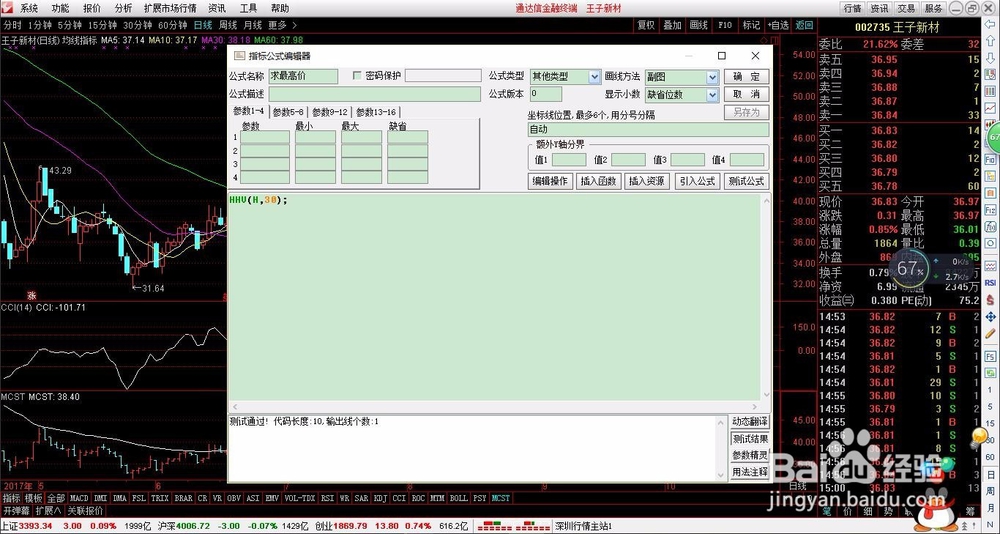Screen dimensions: 1000x534
Task: Select the BOLL indicator tab
Action: [458, 498]
